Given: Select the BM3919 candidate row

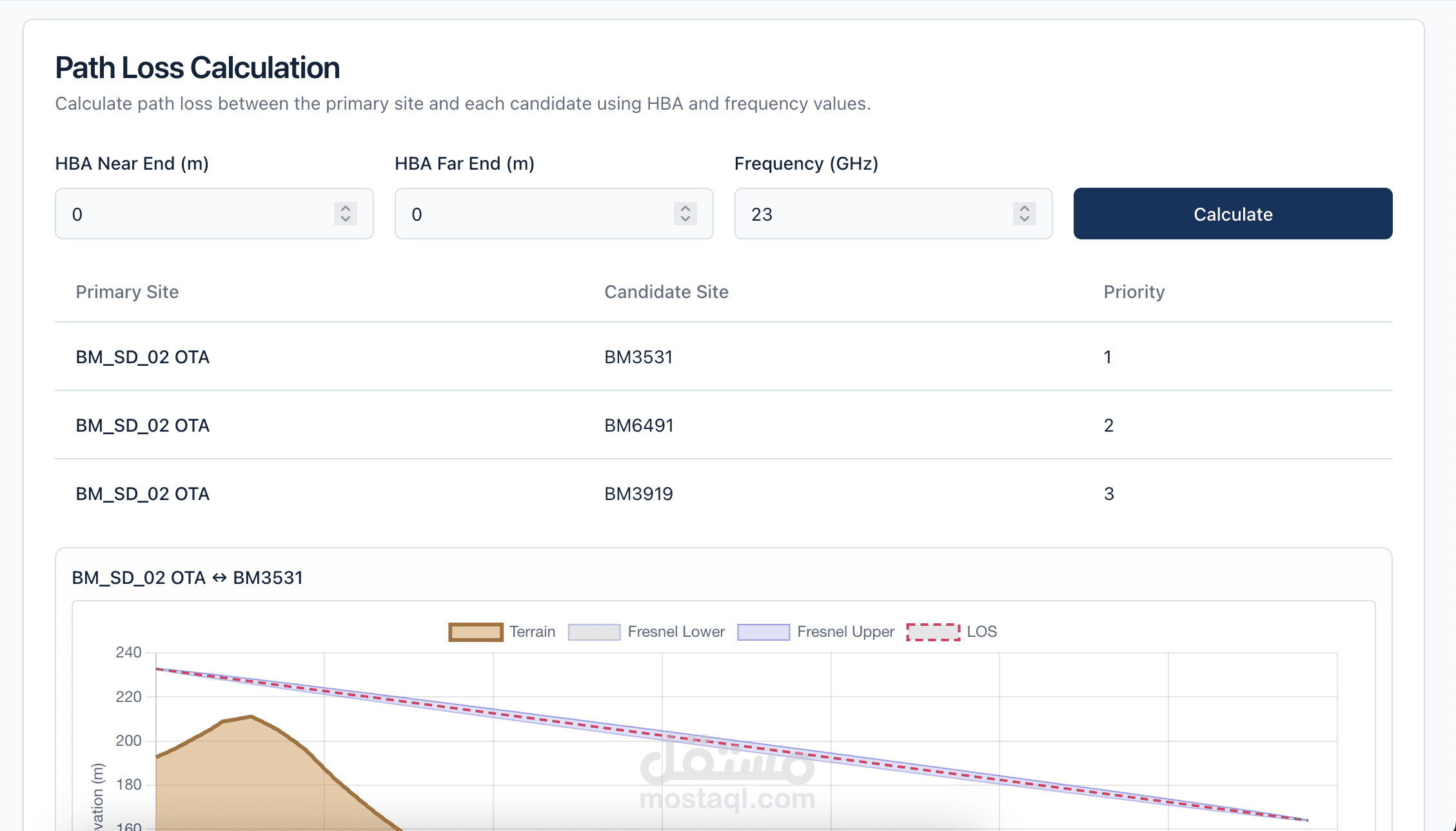Looking at the screenshot, I should point(638,494).
